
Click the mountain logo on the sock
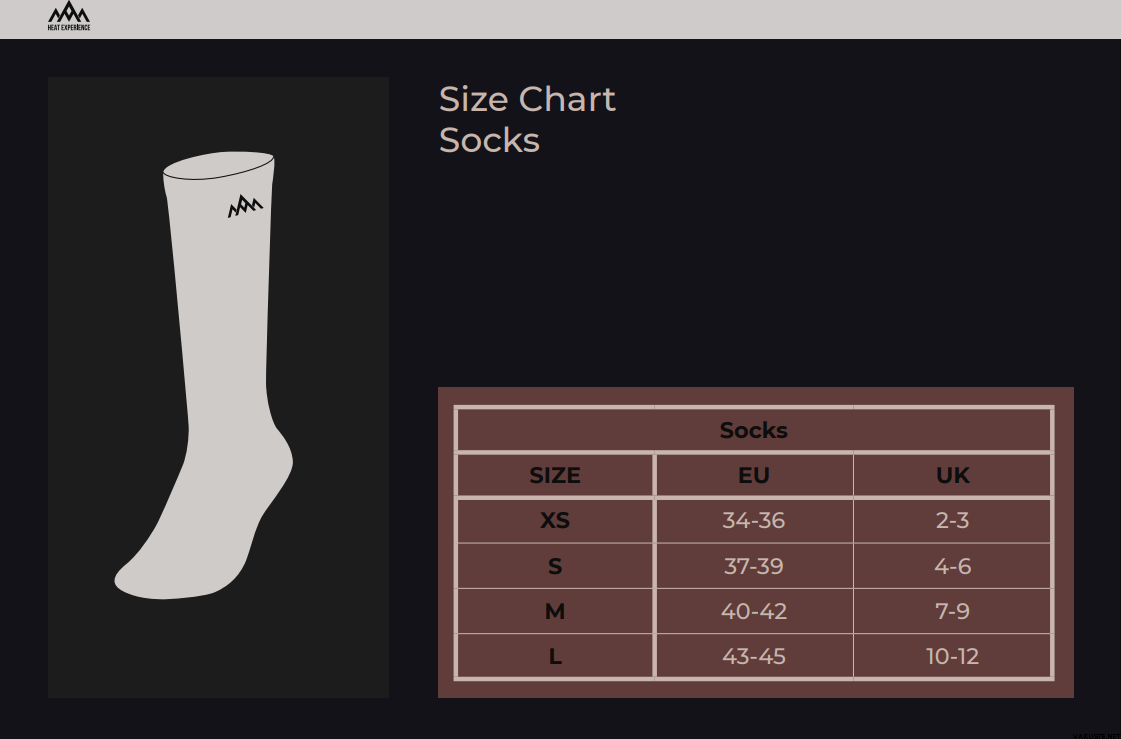[x=245, y=206]
